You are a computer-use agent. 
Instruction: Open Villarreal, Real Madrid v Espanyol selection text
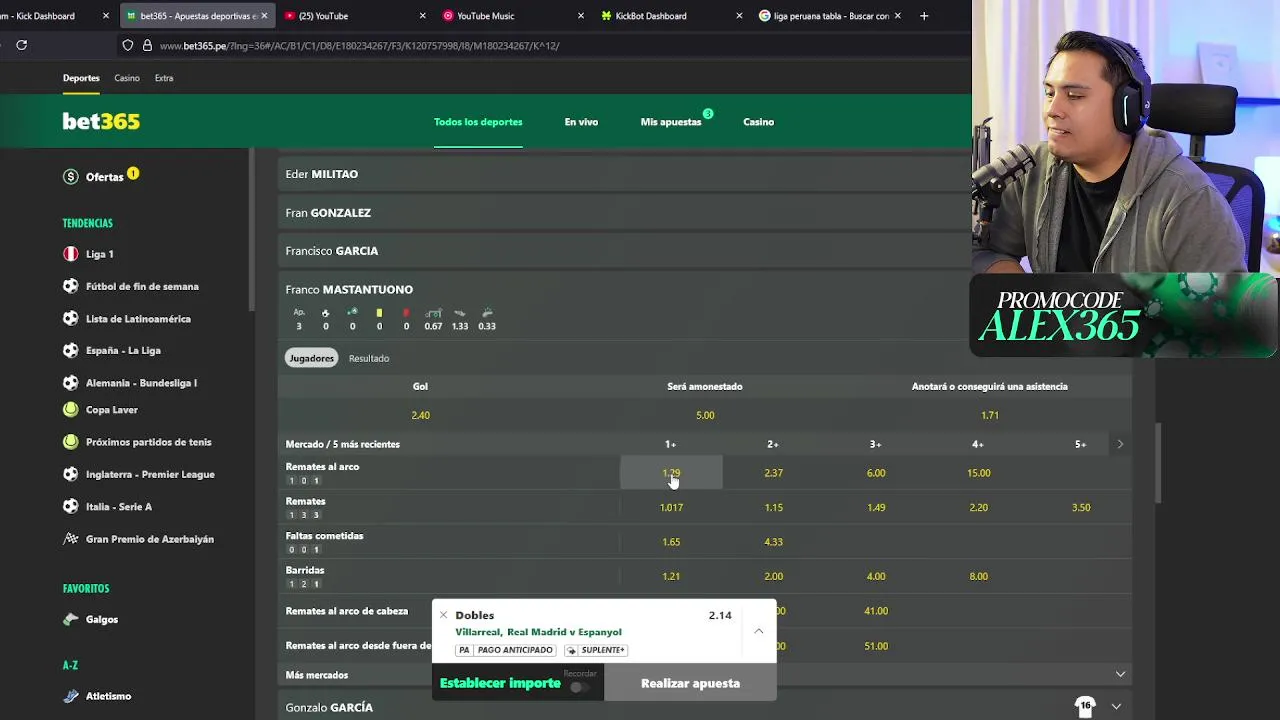click(538, 632)
